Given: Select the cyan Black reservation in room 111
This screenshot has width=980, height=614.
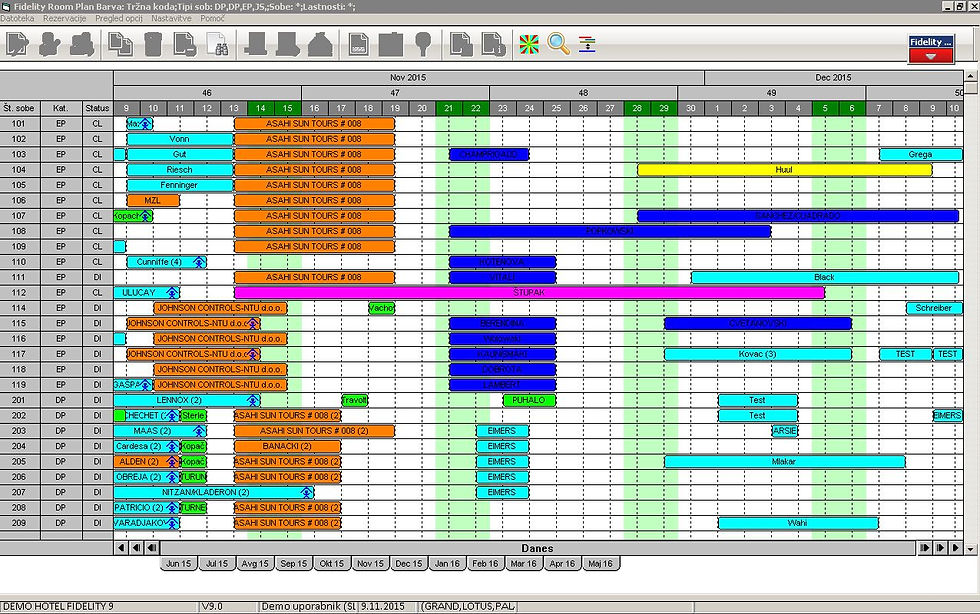Looking at the screenshot, I should coord(824,278).
